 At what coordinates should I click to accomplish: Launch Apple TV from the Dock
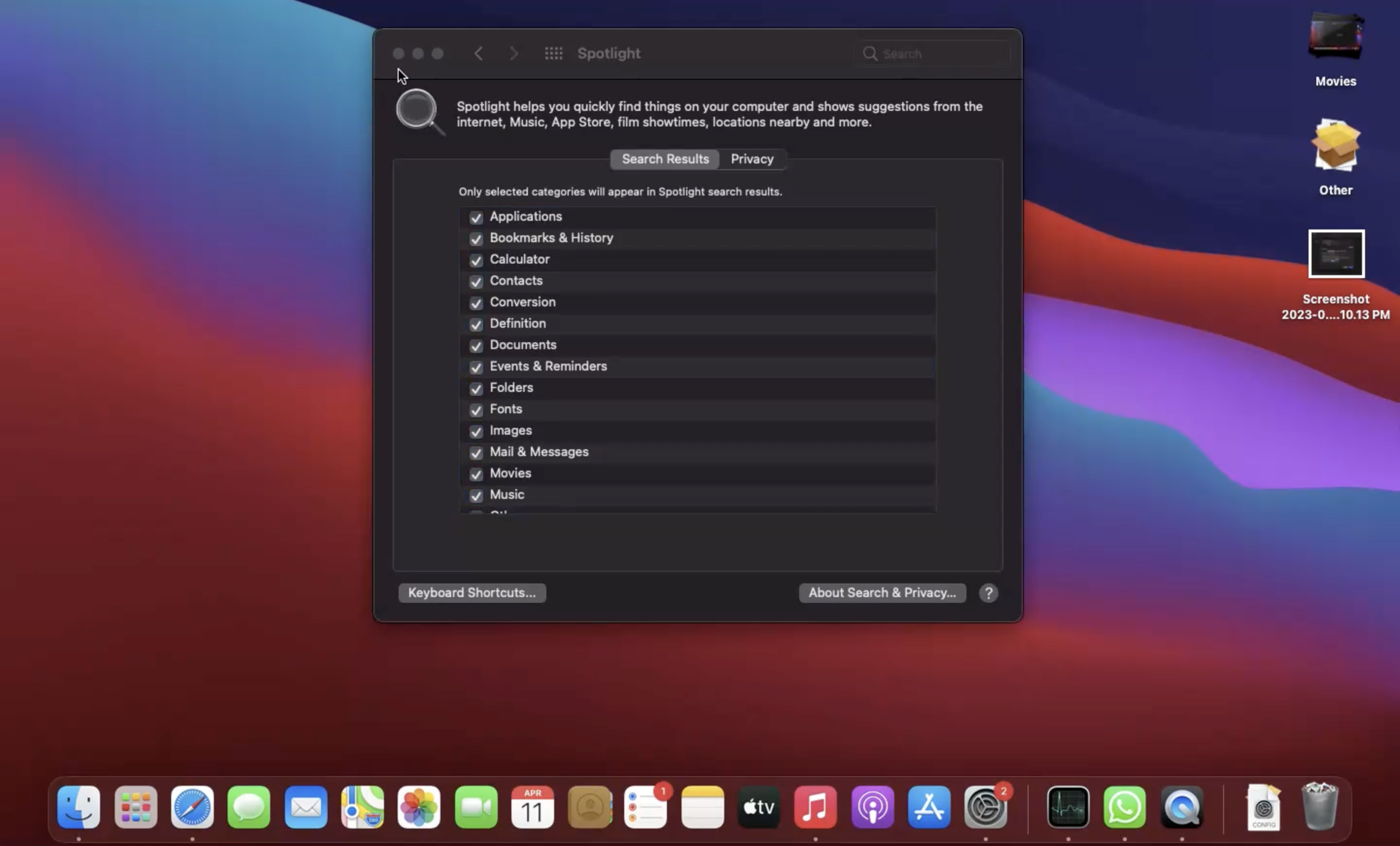pos(759,807)
